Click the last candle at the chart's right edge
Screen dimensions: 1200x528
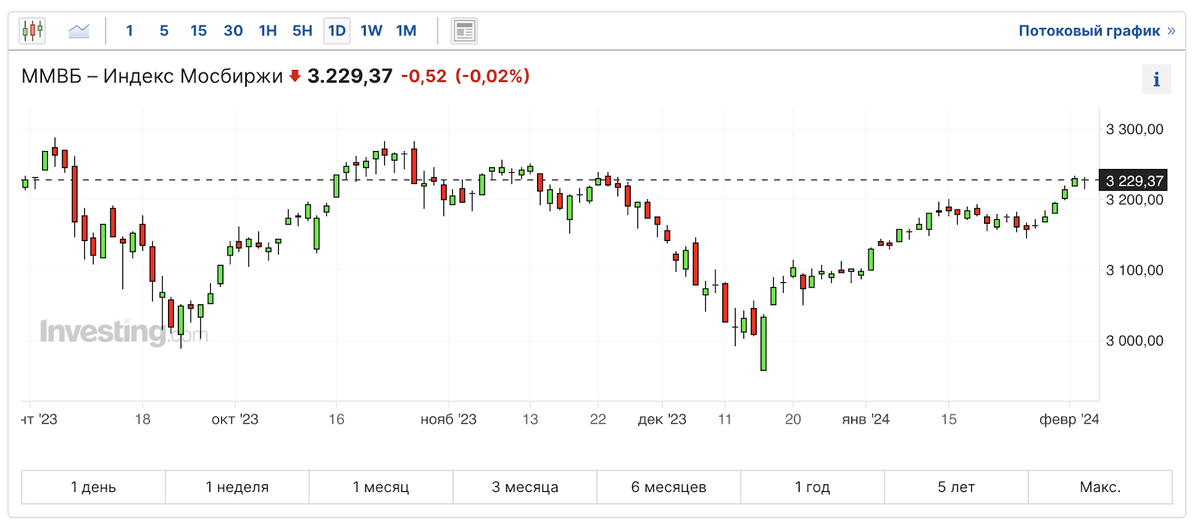(x=1085, y=181)
